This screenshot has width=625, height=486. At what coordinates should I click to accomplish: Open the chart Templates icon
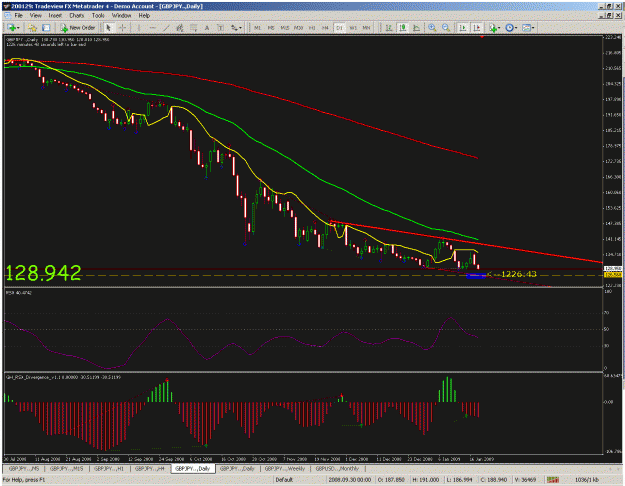click(x=527, y=28)
